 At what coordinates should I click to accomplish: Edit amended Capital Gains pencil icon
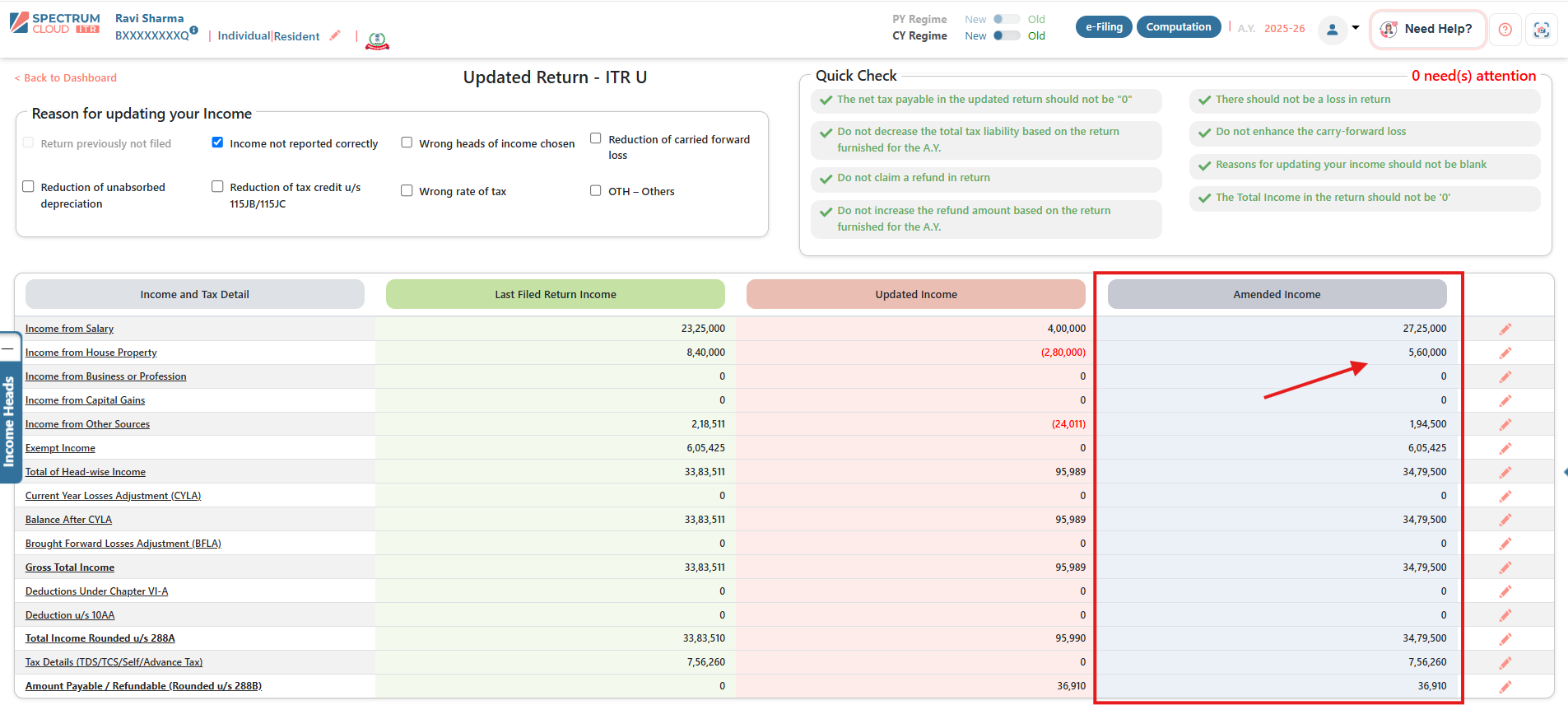click(1505, 400)
